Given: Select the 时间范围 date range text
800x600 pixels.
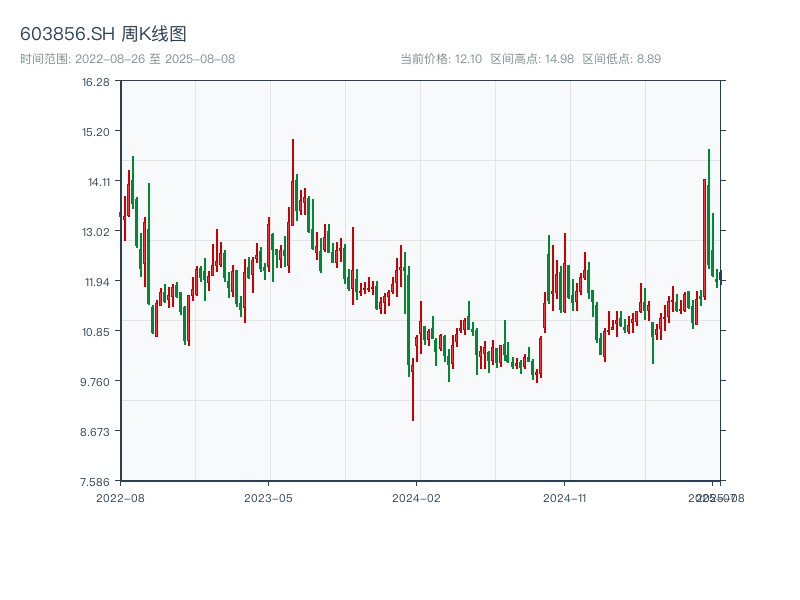Looking at the screenshot, I should click(128, 59).
